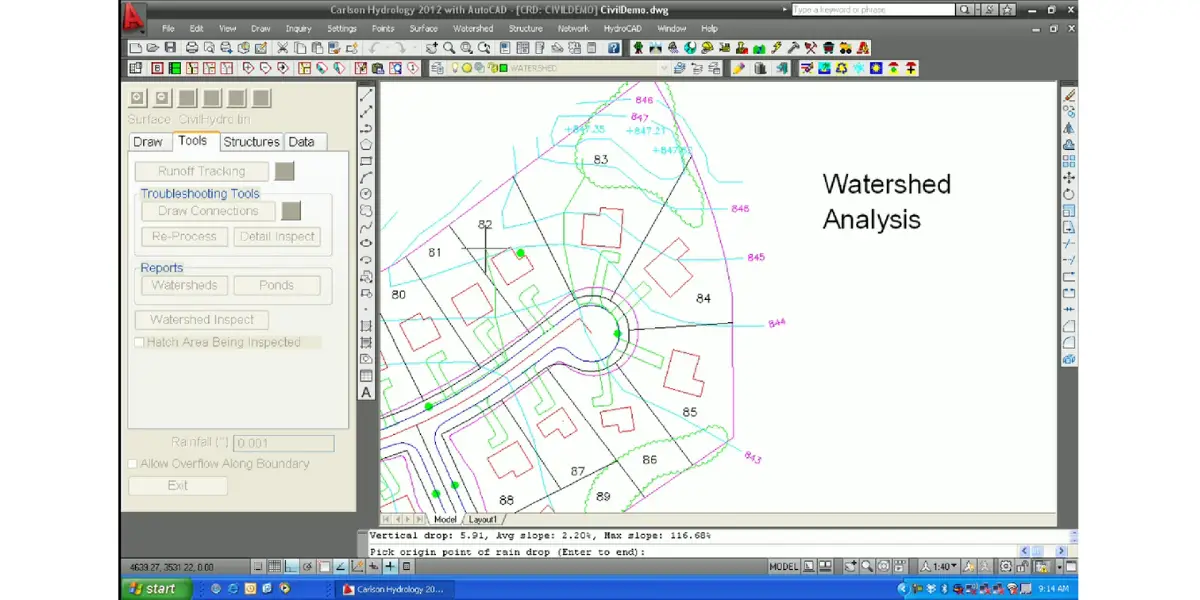
Task: Click the Watershed Inspect button
Action: [x=202, y=320]
